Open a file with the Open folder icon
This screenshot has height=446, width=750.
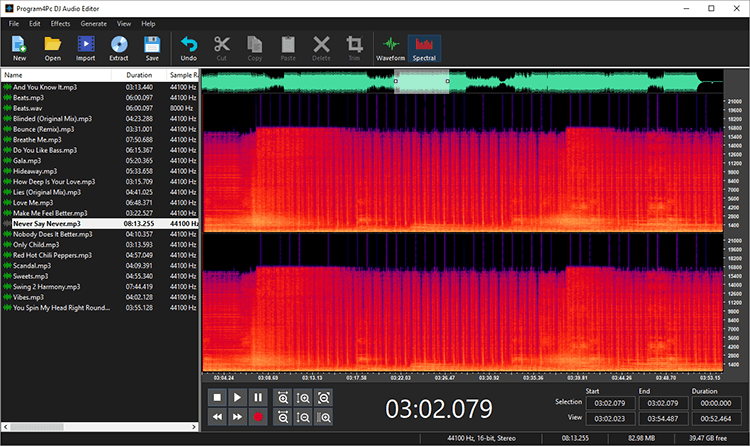coord(53,47)
